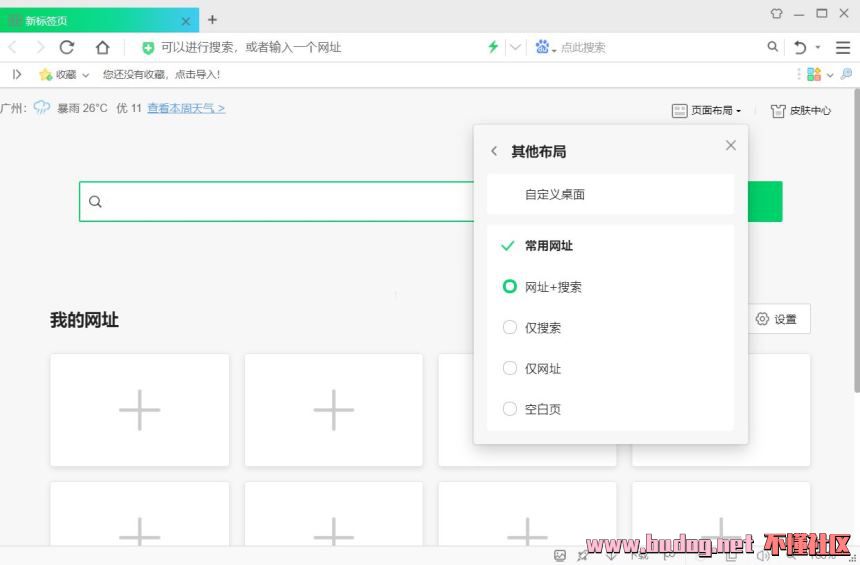Expand the 收藏 favorites dropdown
The image size is (860, 565).
pyautogui.click(x=64, y=75)
